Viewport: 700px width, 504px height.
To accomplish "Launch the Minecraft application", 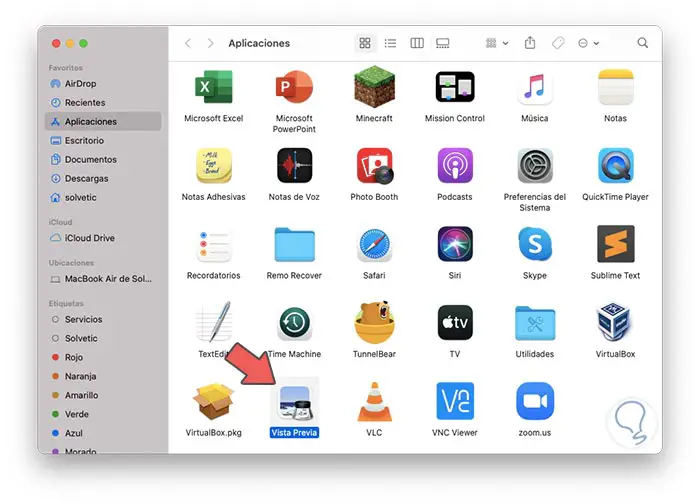I will (374, 87).
